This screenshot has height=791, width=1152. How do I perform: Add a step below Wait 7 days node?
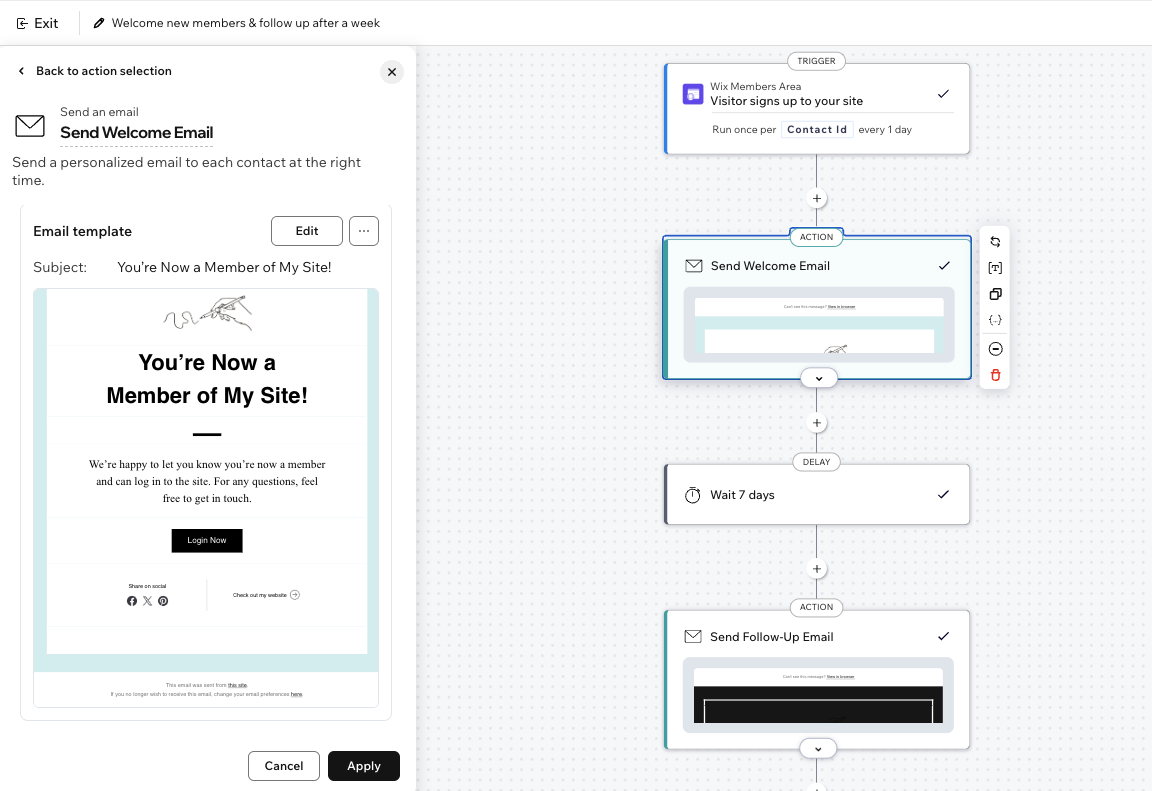(816, 569)
